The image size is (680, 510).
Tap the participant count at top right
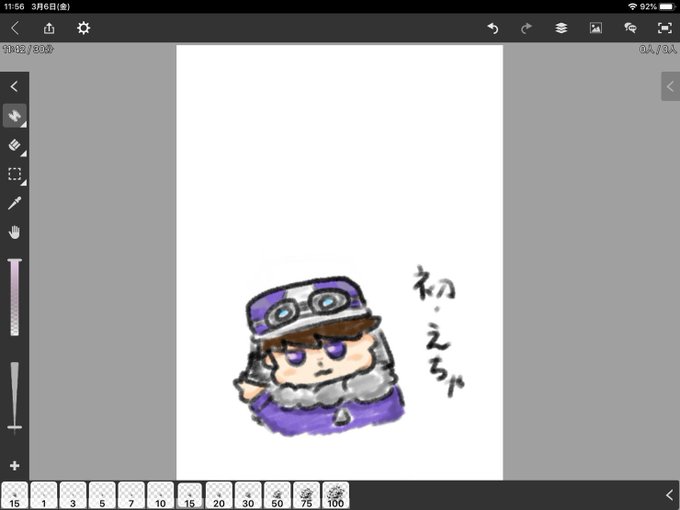tap(657, 49)
